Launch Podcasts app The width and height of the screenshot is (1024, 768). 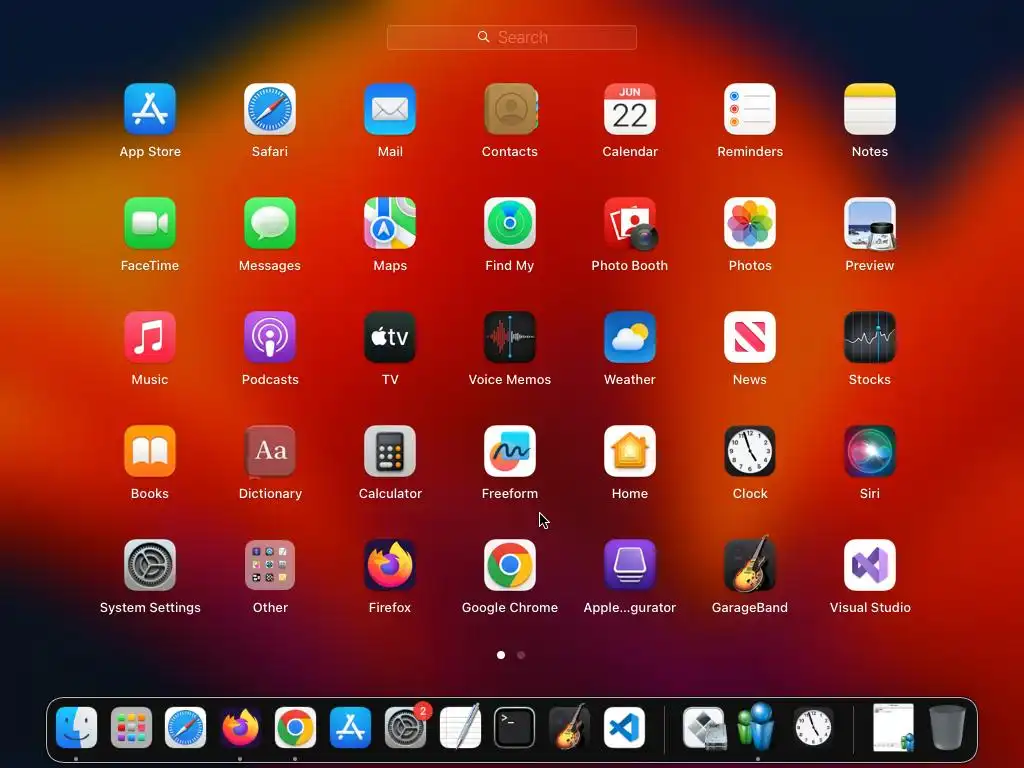click(270, 337)
